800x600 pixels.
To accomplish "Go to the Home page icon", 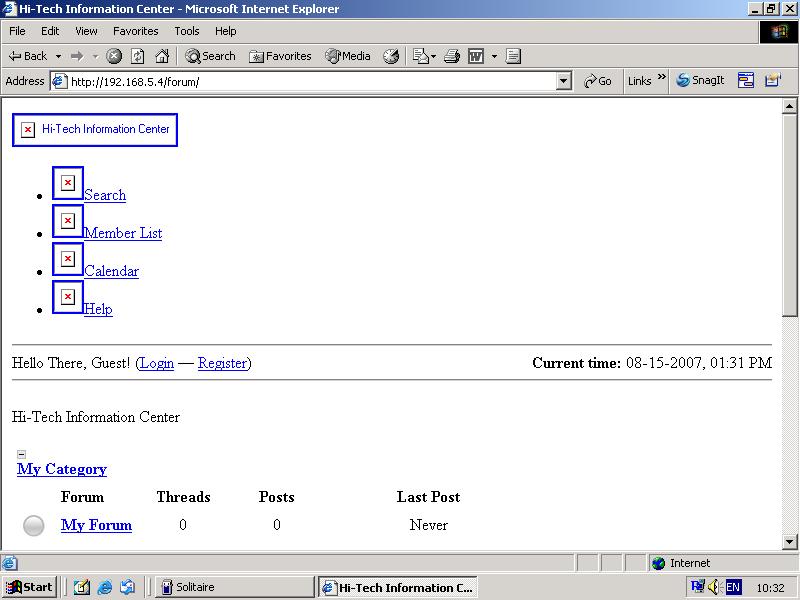I will [x=162, y=56].
